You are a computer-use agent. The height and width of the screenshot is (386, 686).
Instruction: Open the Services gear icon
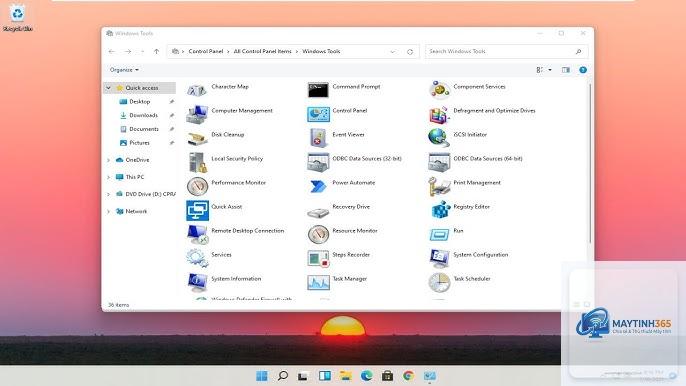pyautogui.click(x=197, y=259)
